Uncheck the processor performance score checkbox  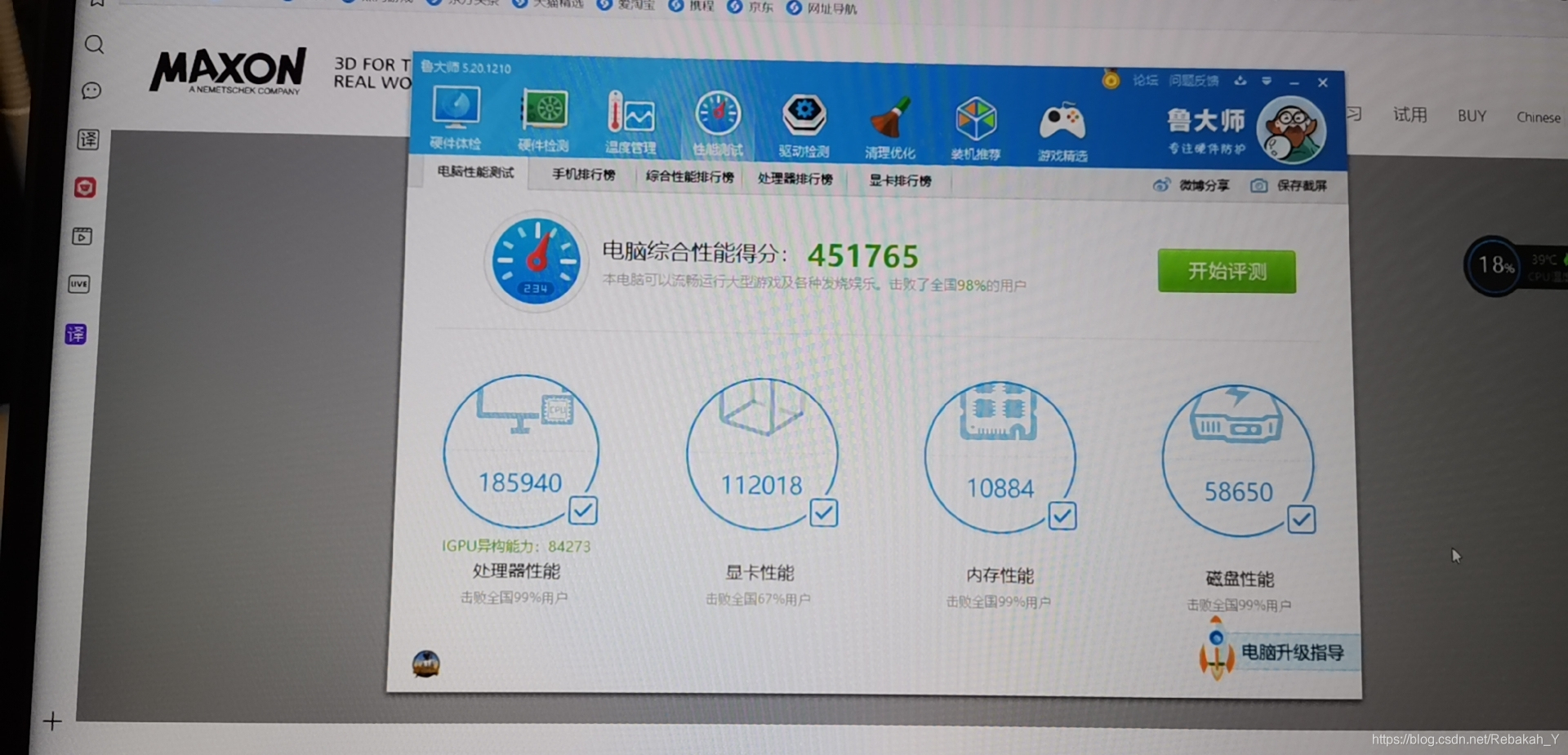coord(582,510)
